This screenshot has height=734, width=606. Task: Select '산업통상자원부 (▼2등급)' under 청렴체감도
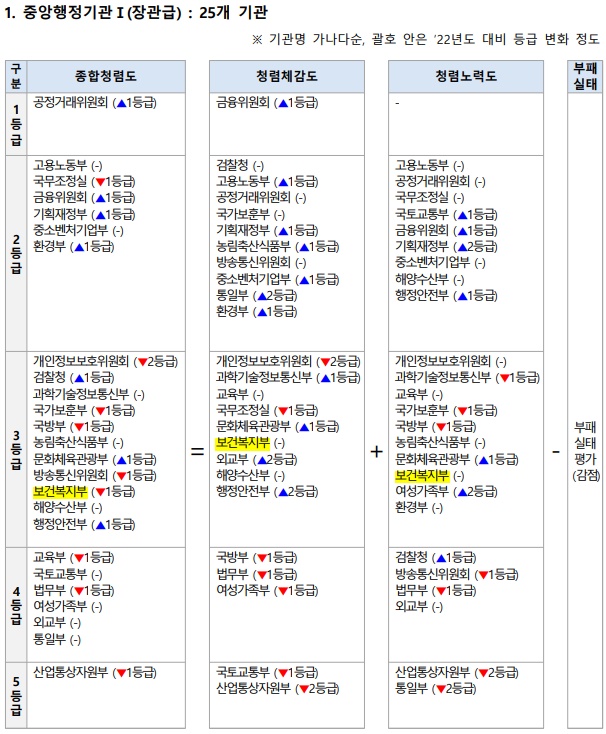277,689
